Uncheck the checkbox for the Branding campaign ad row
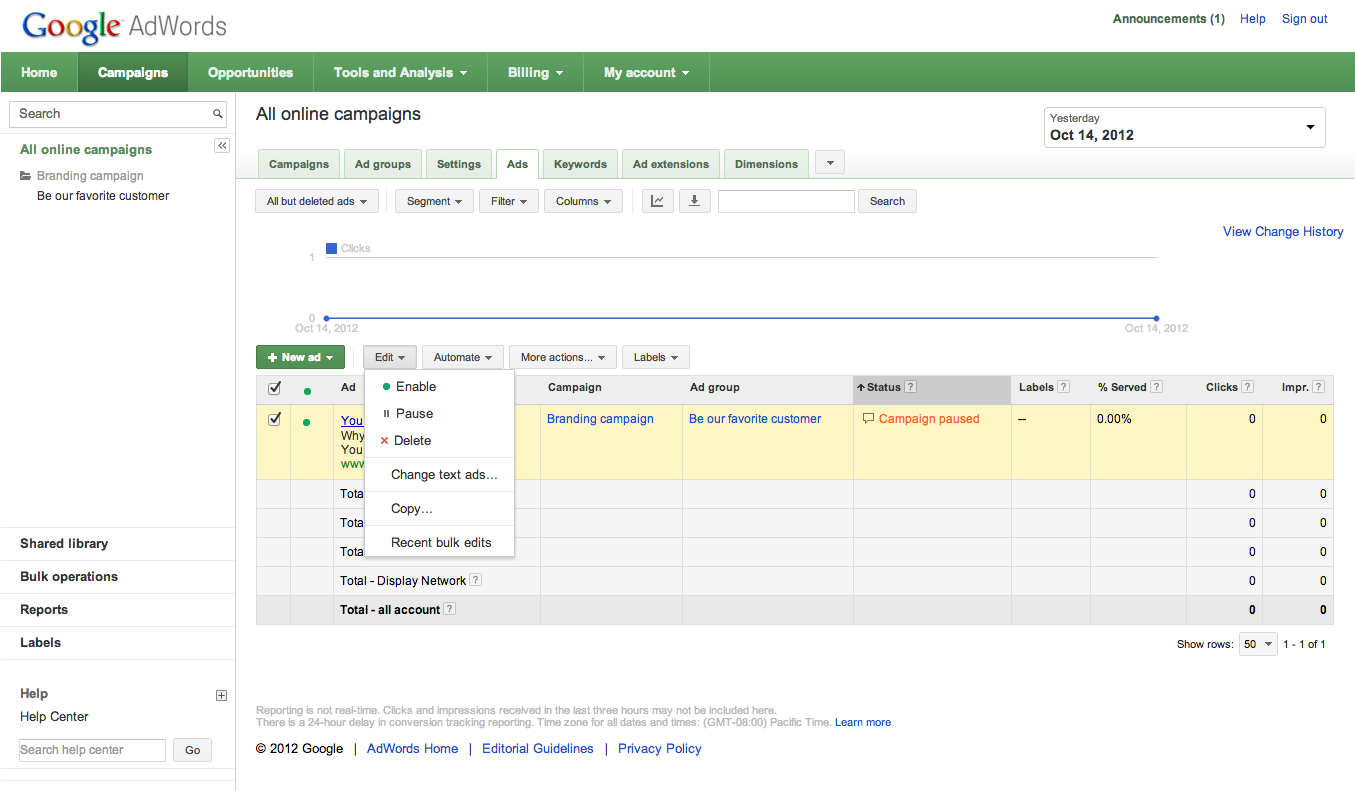Screen dimensions: 1355x791 pyautogui.click(x=274, y=419)
